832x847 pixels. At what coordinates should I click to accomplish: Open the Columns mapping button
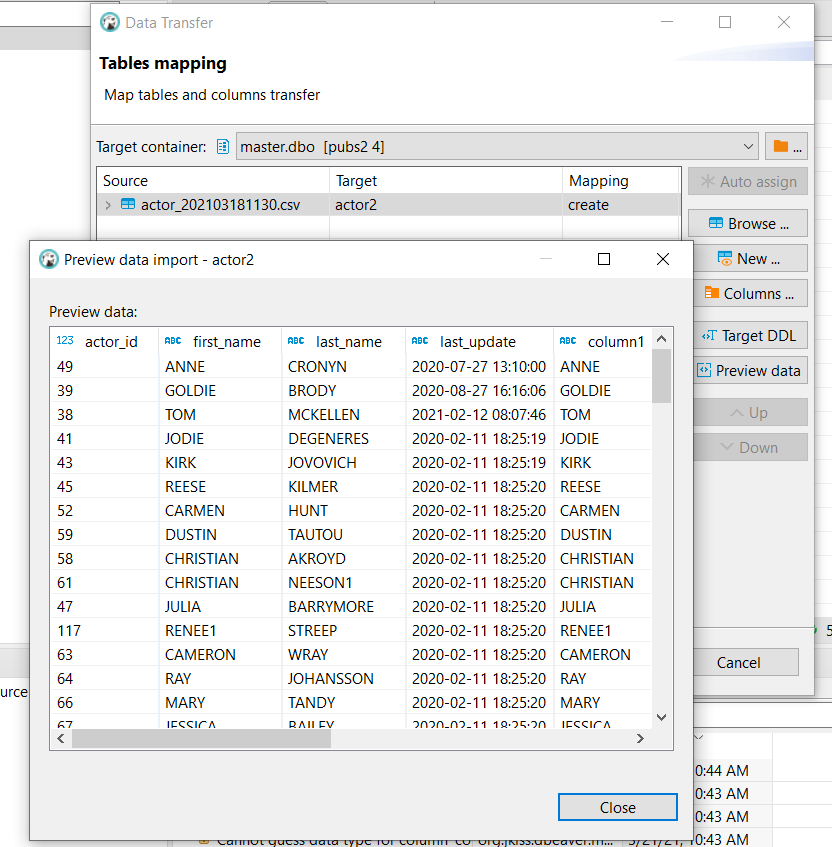pyautogui.click(x=748, y=293)
